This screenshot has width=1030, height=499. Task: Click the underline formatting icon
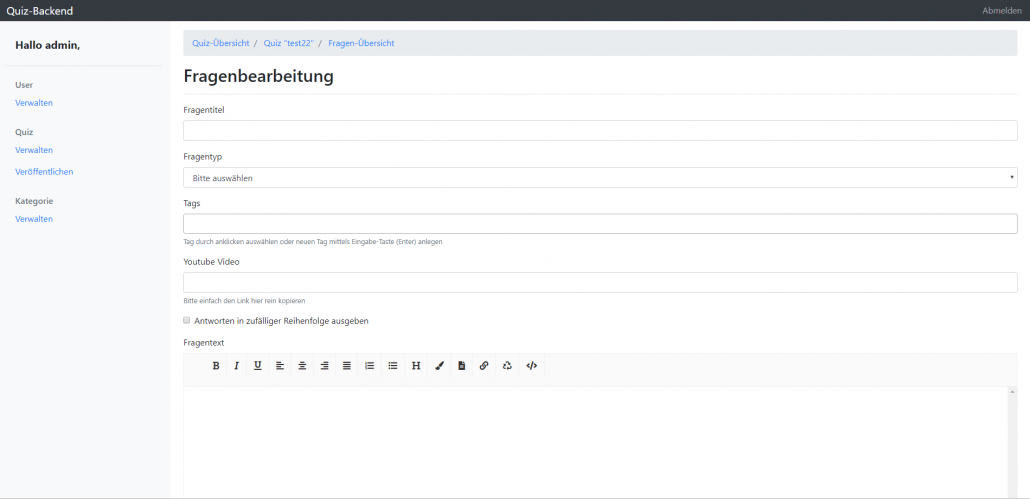coord(258,366)
